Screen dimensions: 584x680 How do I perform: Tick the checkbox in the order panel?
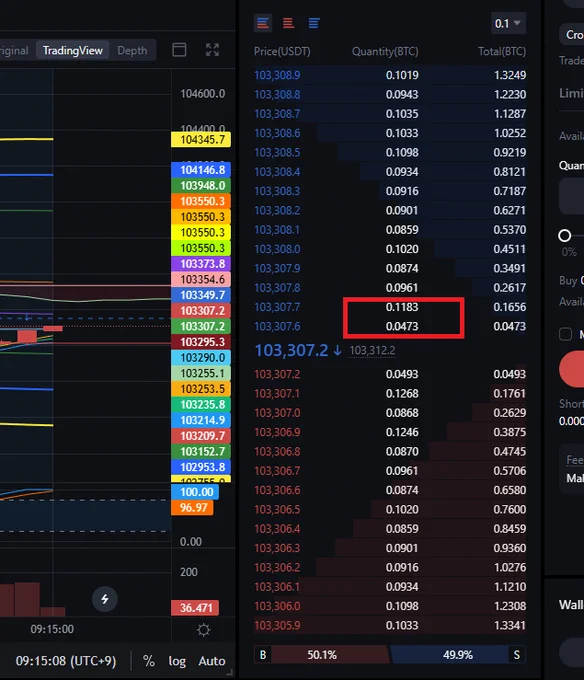tap(565, 334)
